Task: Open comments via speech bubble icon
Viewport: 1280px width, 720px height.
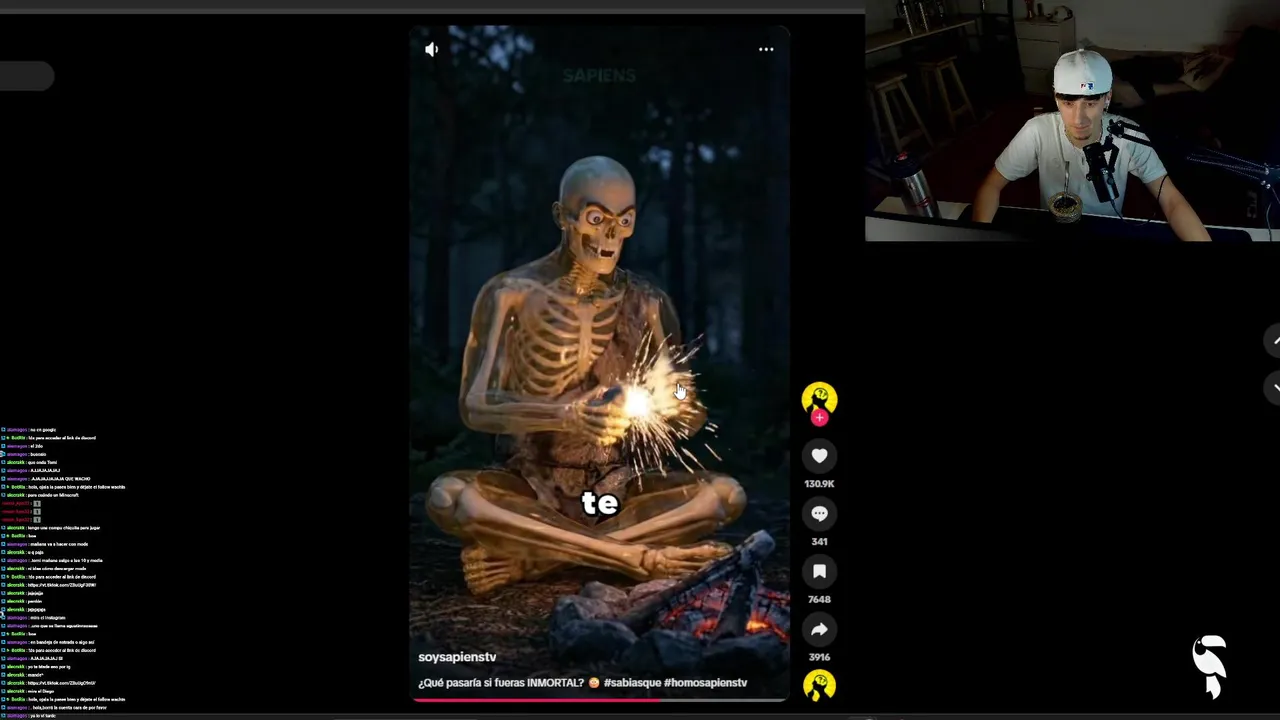Action: click(819, 514)
